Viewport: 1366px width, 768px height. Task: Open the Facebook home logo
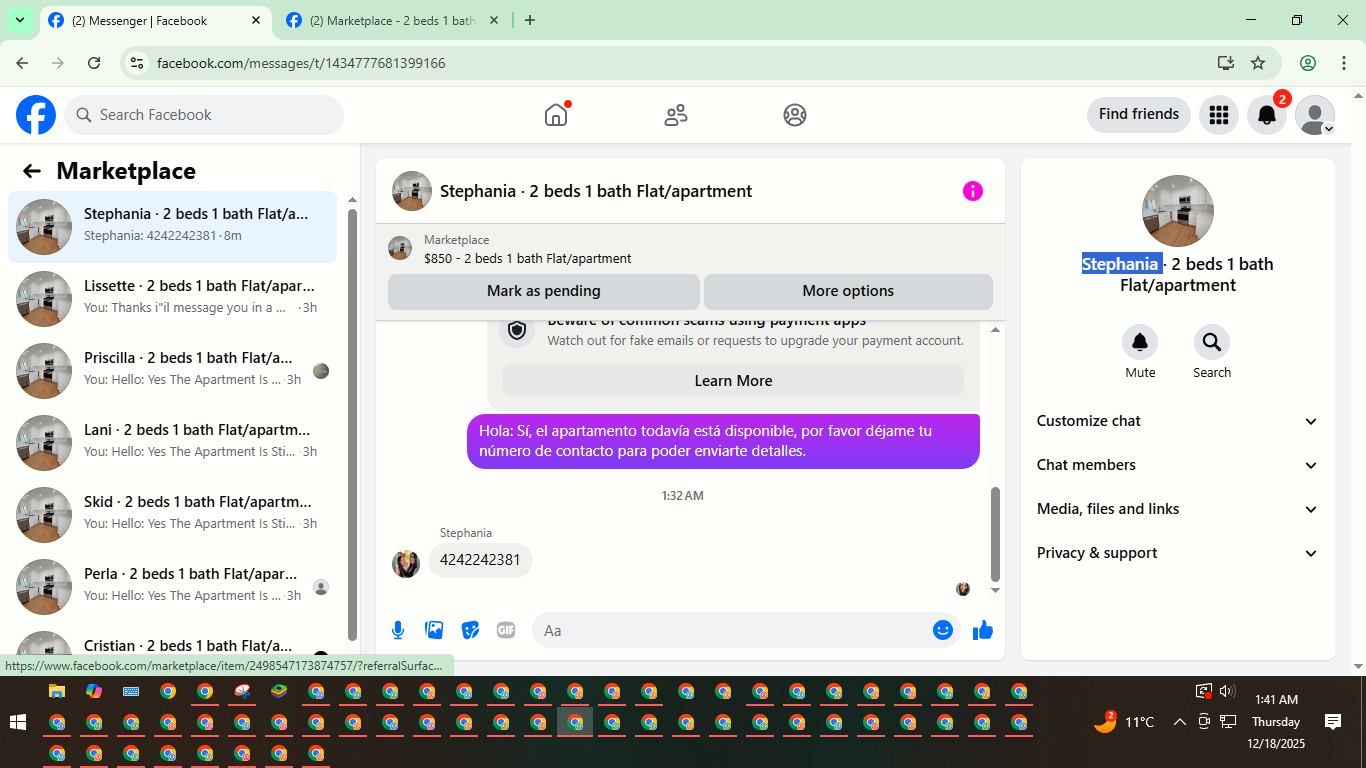(36, 115)
